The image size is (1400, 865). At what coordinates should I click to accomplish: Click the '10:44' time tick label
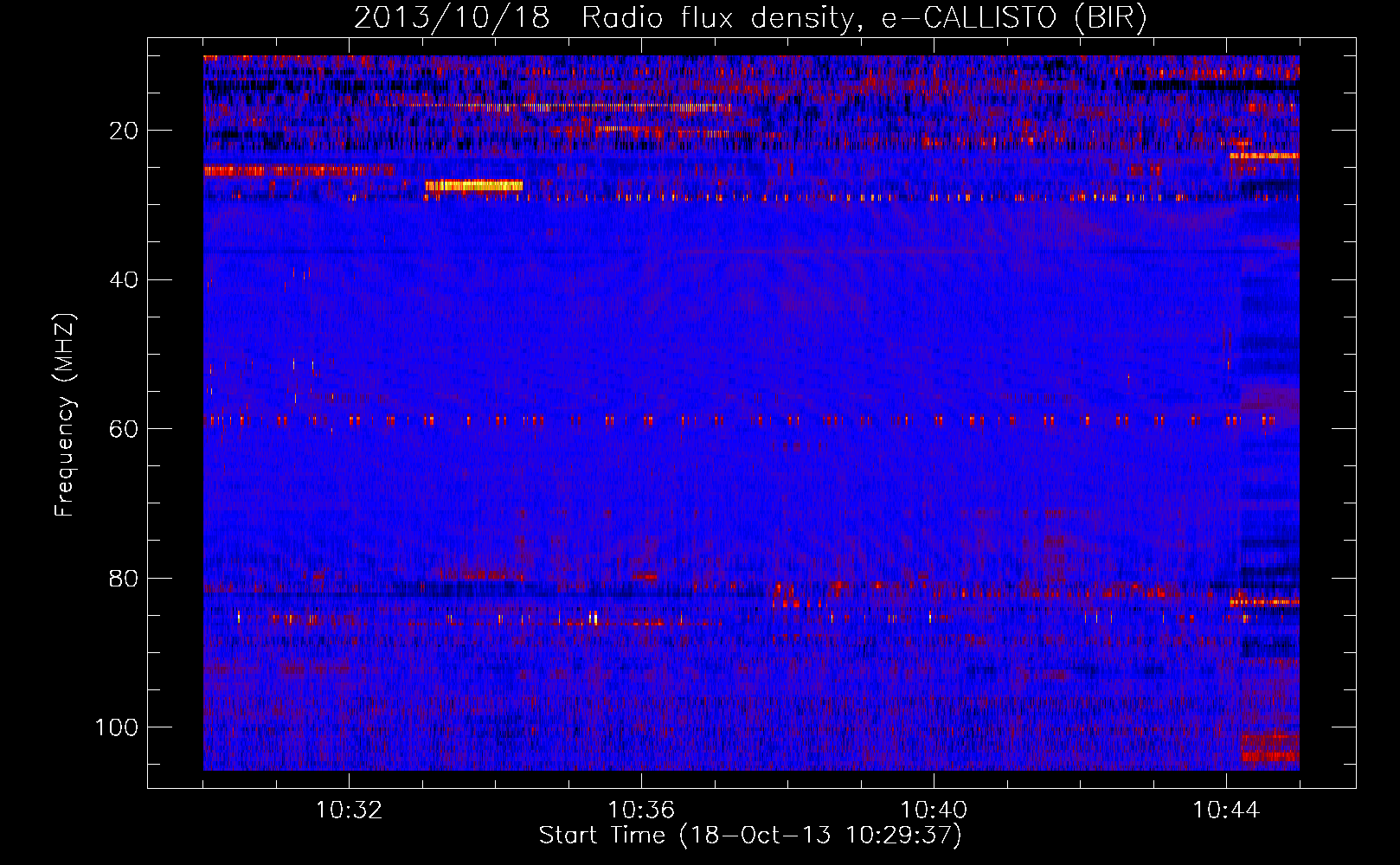1226,811
